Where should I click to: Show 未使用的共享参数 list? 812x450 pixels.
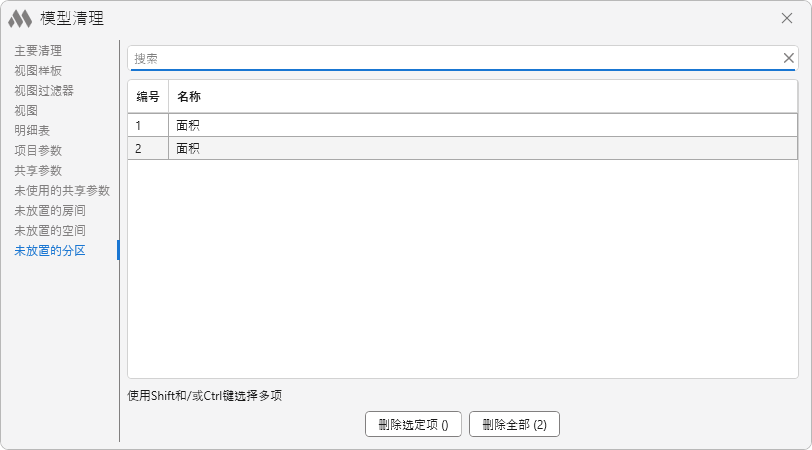click(x=62, y=190)
